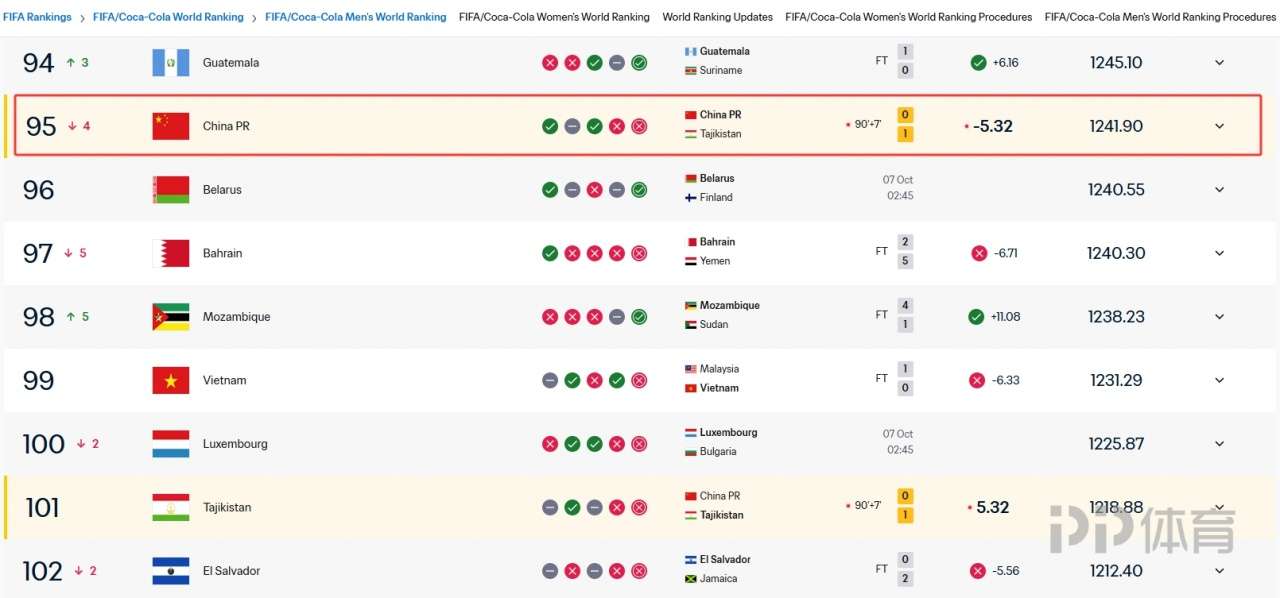Switch to FIFA/Coca-Cola Women's World Ranking
Screen dimensions: 1280x598
pyautogui.click(x=554, y=17)
